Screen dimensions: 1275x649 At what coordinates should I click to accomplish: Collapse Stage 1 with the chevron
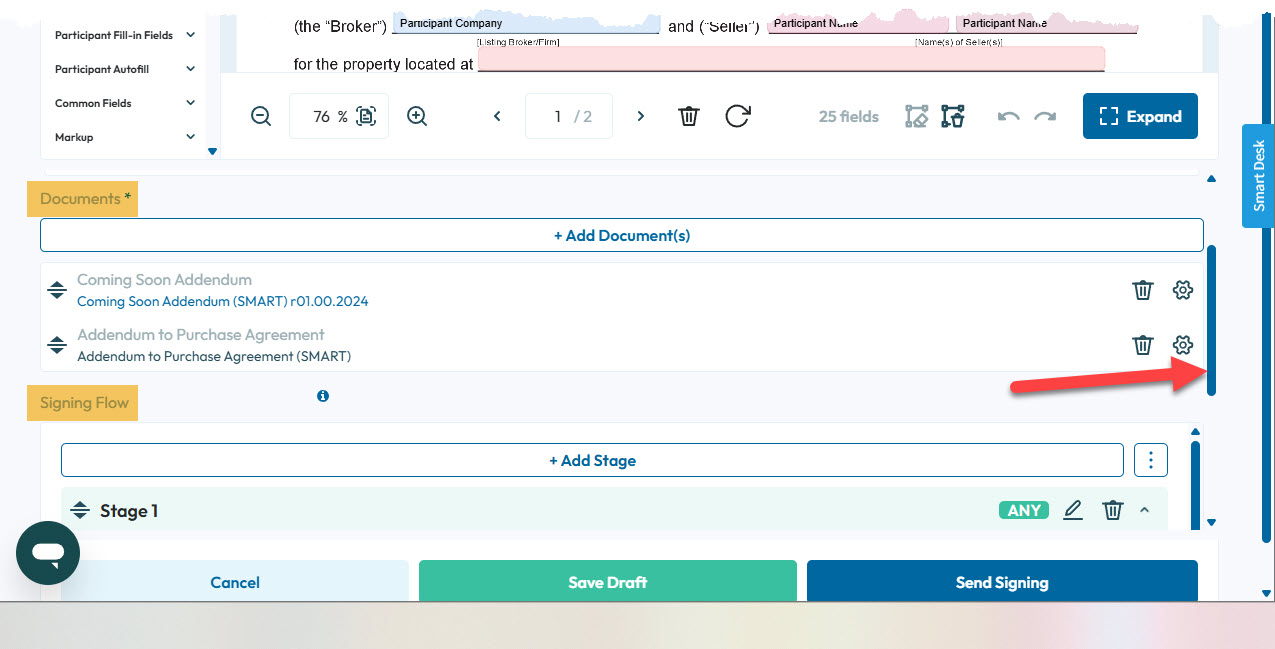click(1145, 510)
